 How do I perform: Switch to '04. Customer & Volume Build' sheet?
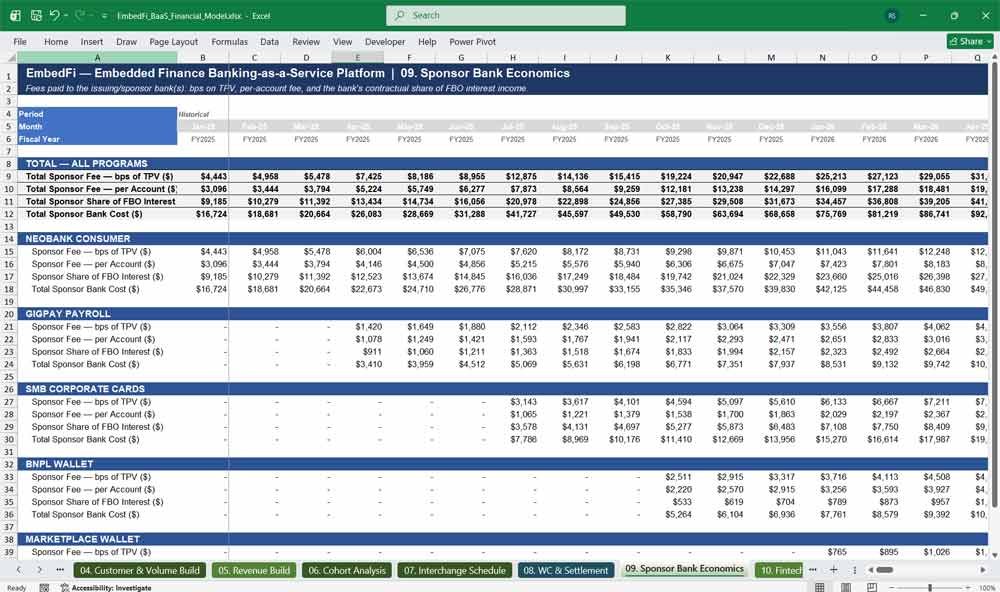[140, 570]
